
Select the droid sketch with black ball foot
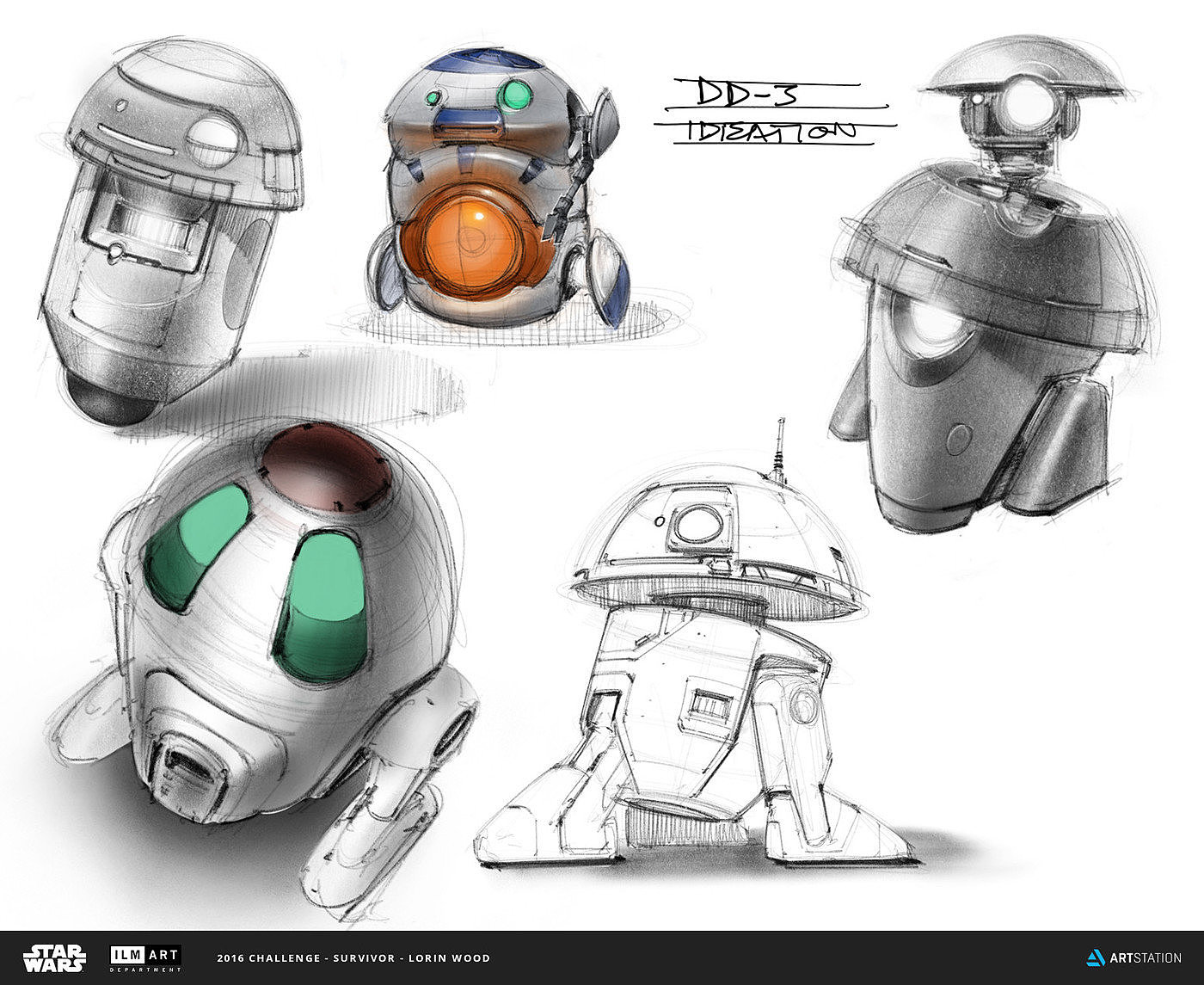click(x=172, y=232)
